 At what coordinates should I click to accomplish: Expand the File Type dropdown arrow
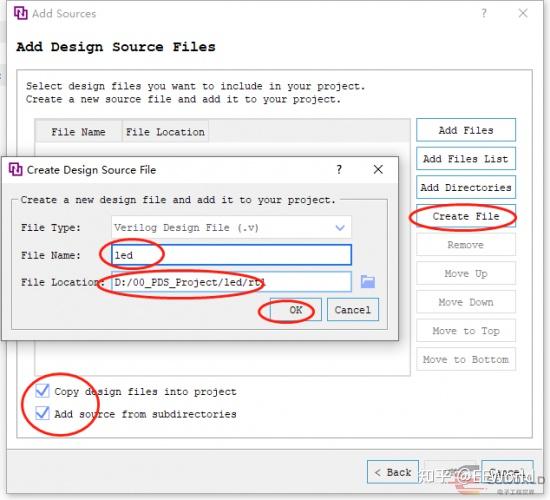pyautogui.click(x=340, y=228)
